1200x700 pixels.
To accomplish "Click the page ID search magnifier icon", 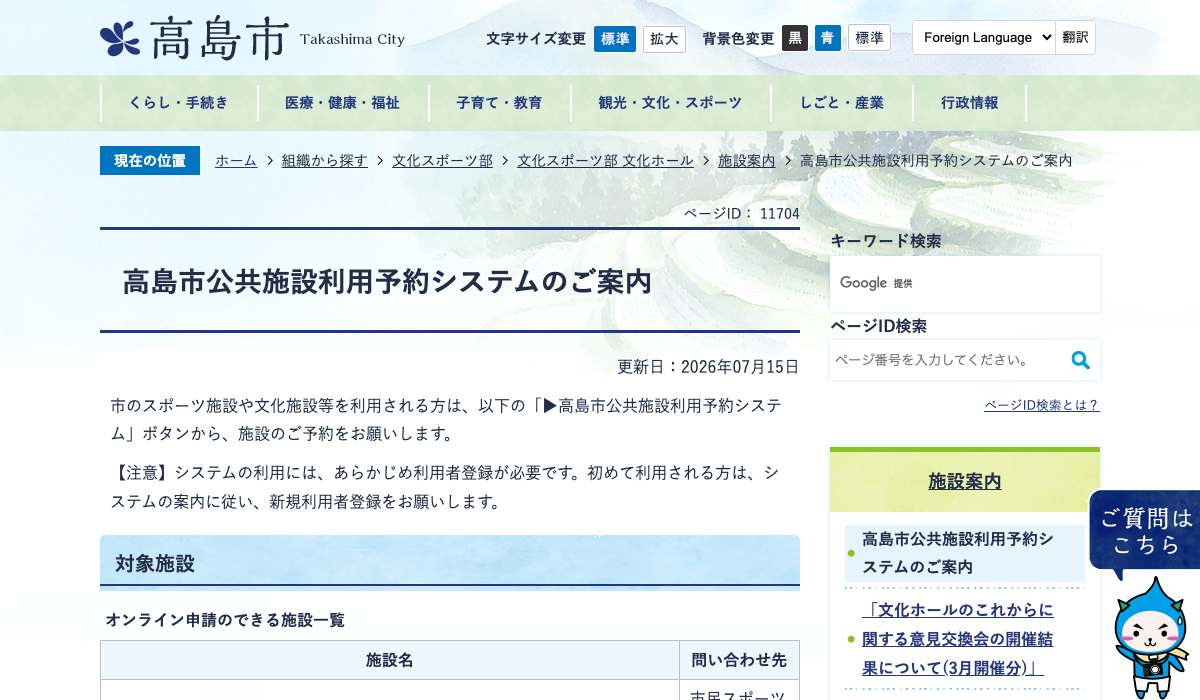I will 1080,360.
